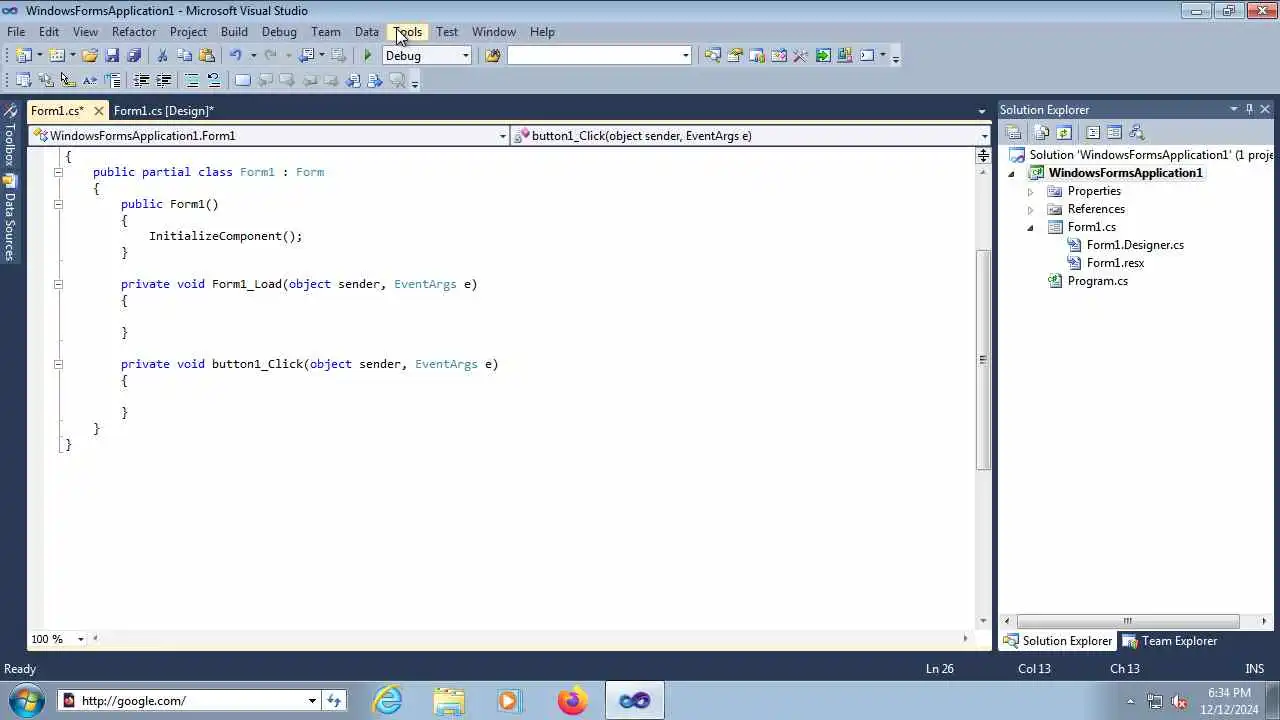Open the File menu

(17, 32)
